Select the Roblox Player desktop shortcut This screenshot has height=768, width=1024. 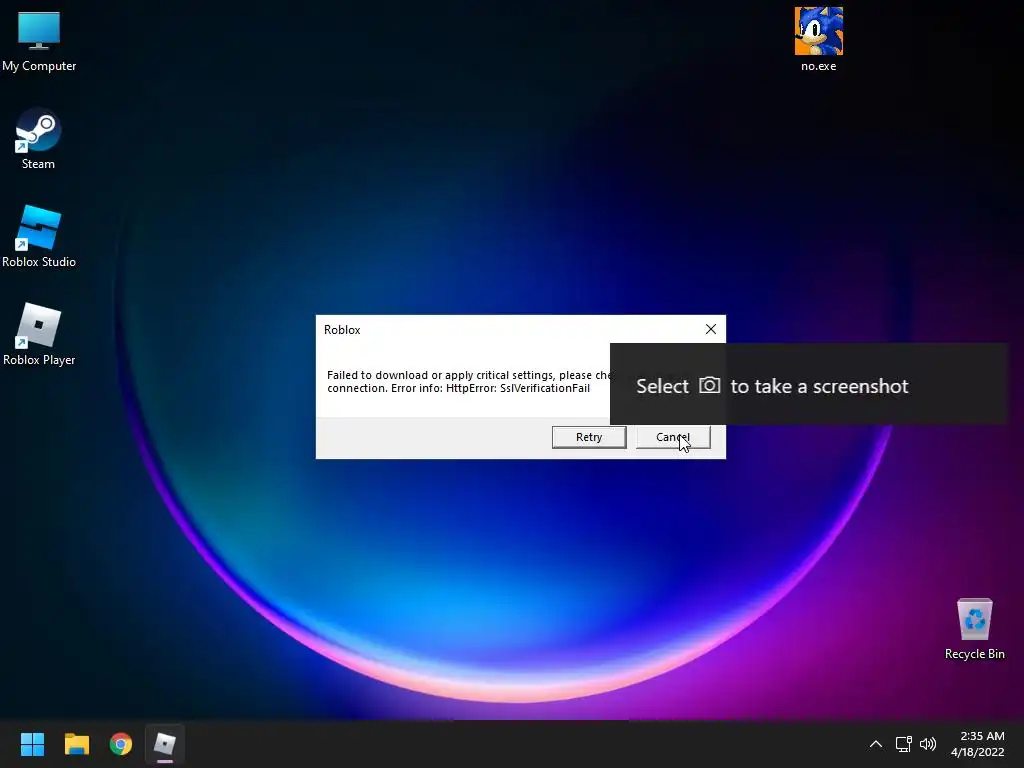point(39,334)
